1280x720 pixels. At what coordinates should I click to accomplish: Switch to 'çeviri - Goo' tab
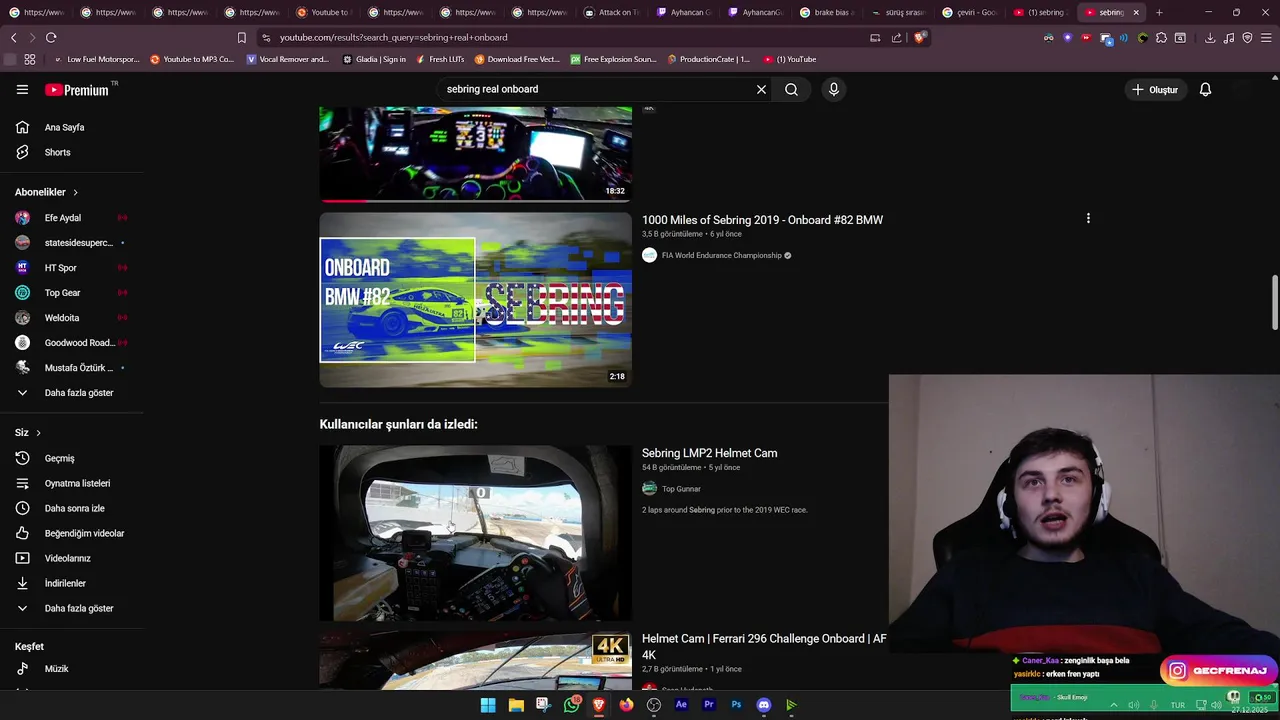pyautogui.click(x=970, y=12)
